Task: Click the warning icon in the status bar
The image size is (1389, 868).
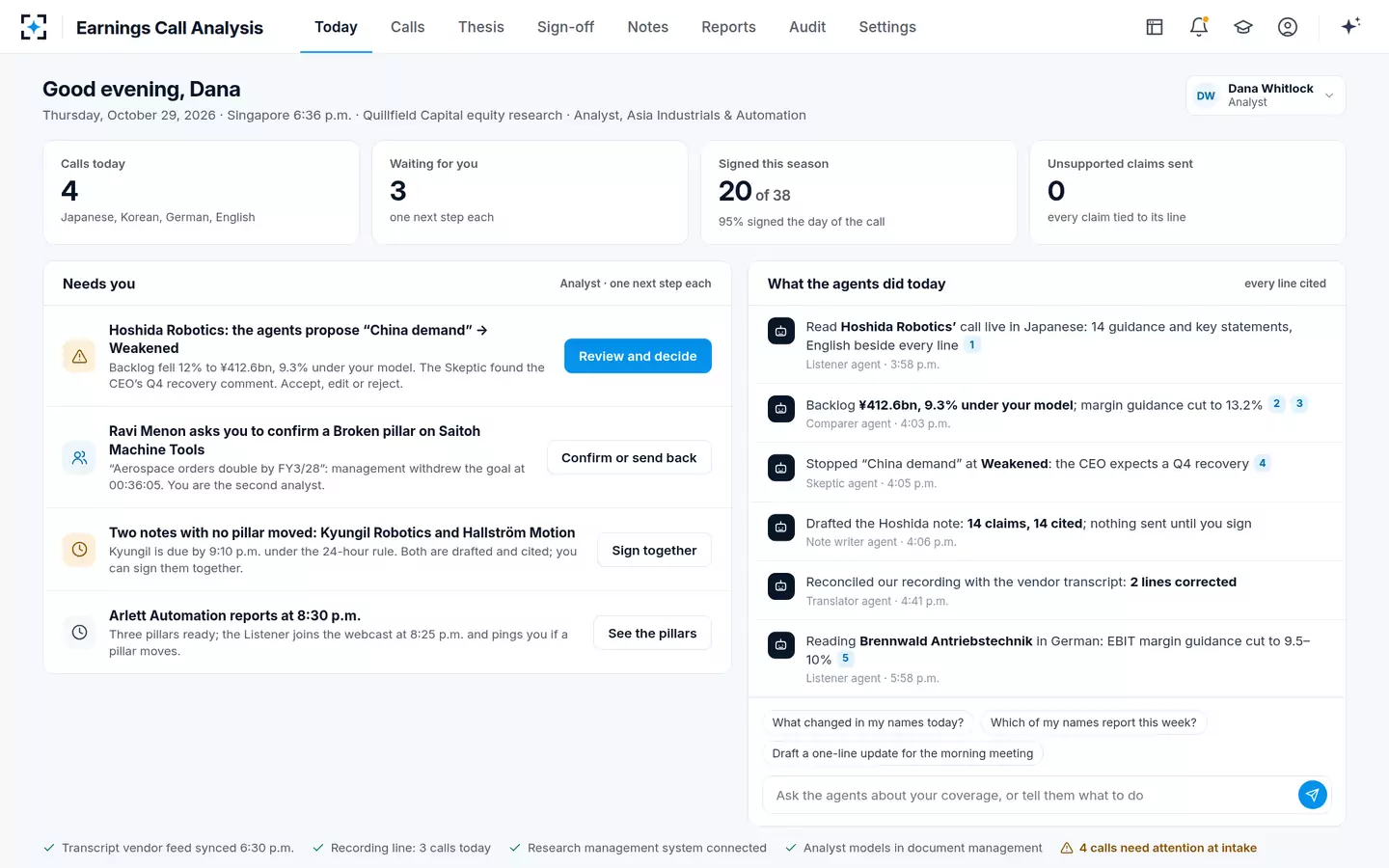Action: [x=1067, y=848]
